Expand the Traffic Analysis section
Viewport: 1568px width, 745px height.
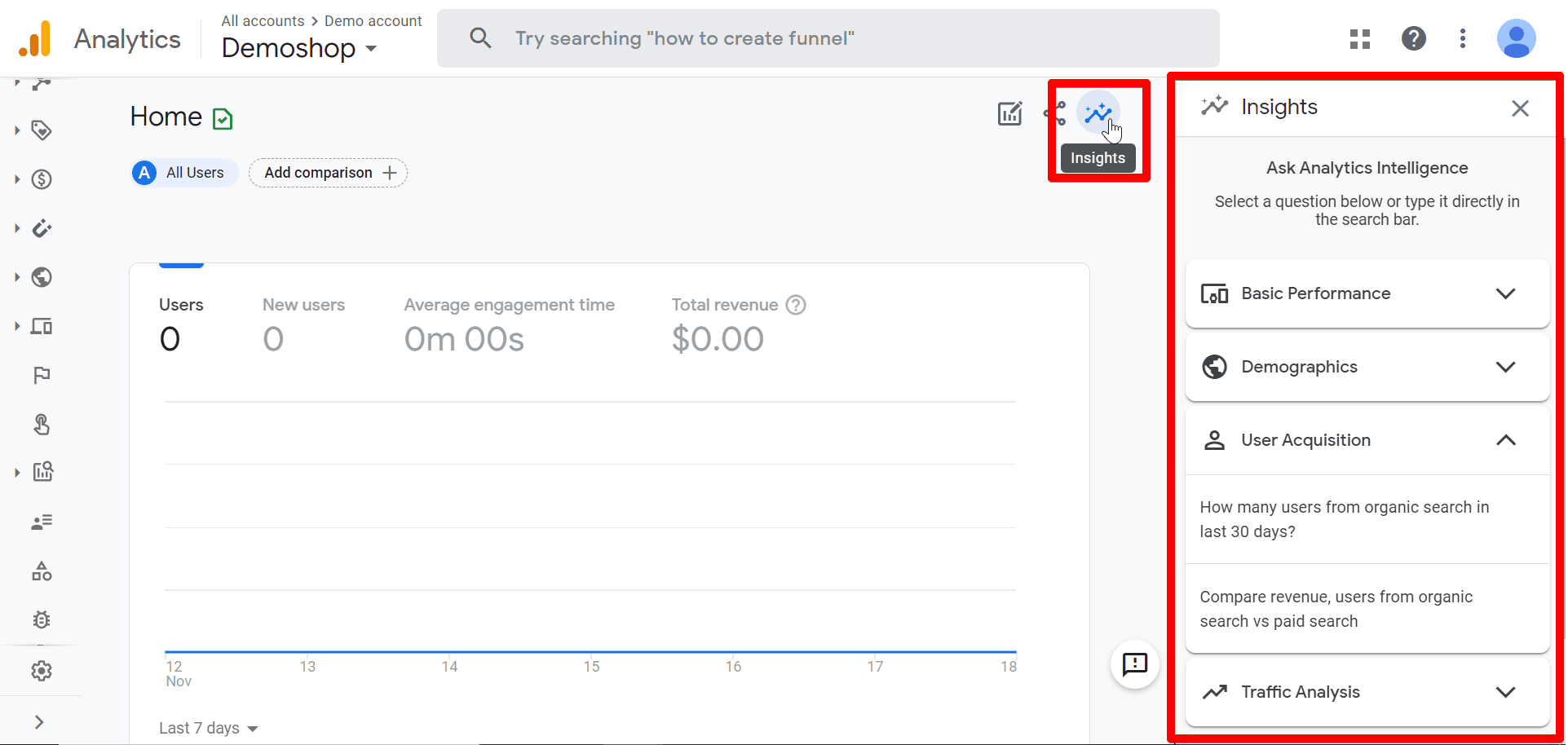tap(1367, 692)
